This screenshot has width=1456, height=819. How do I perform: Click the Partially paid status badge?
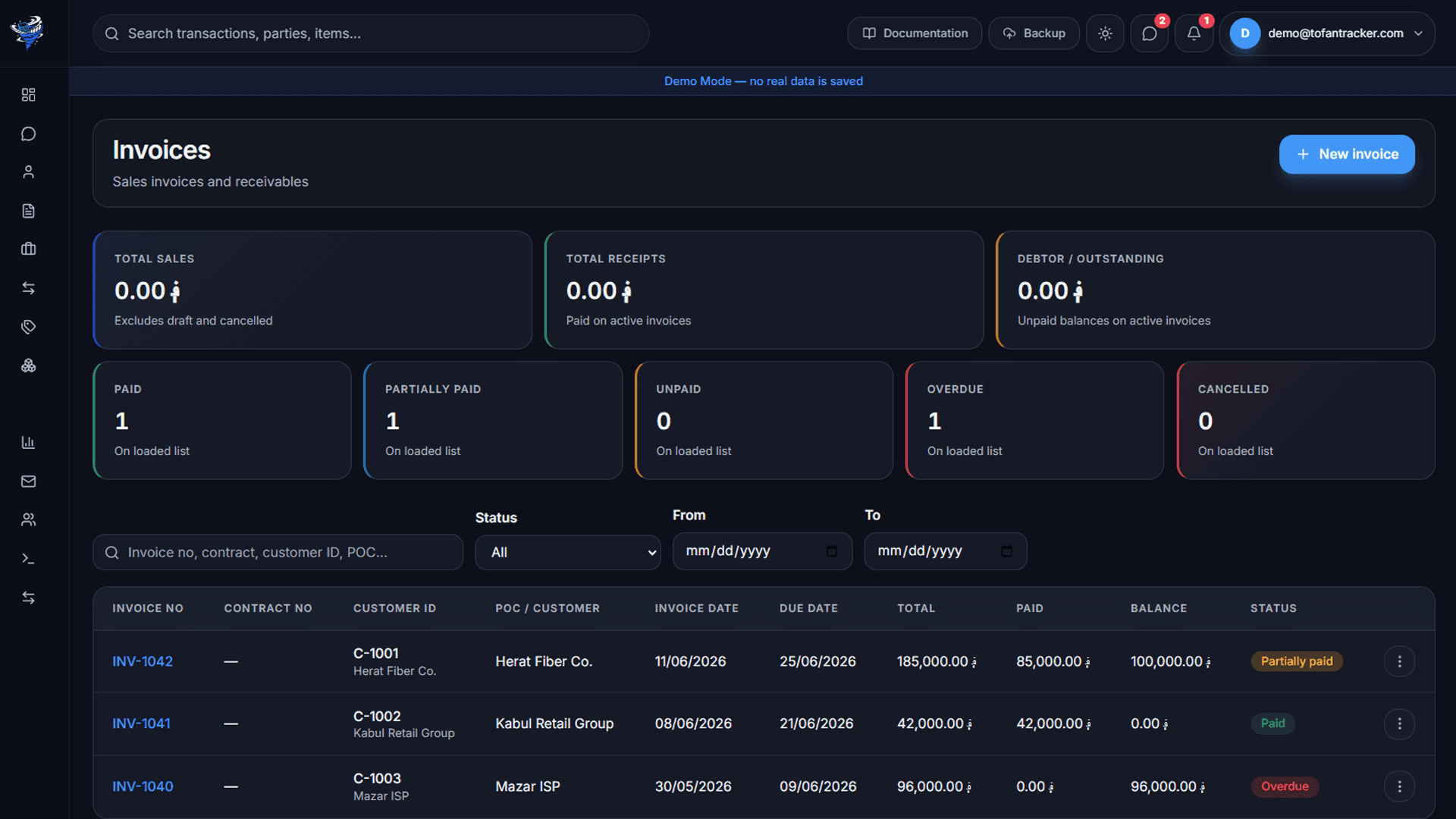[x=1297, y=661]
